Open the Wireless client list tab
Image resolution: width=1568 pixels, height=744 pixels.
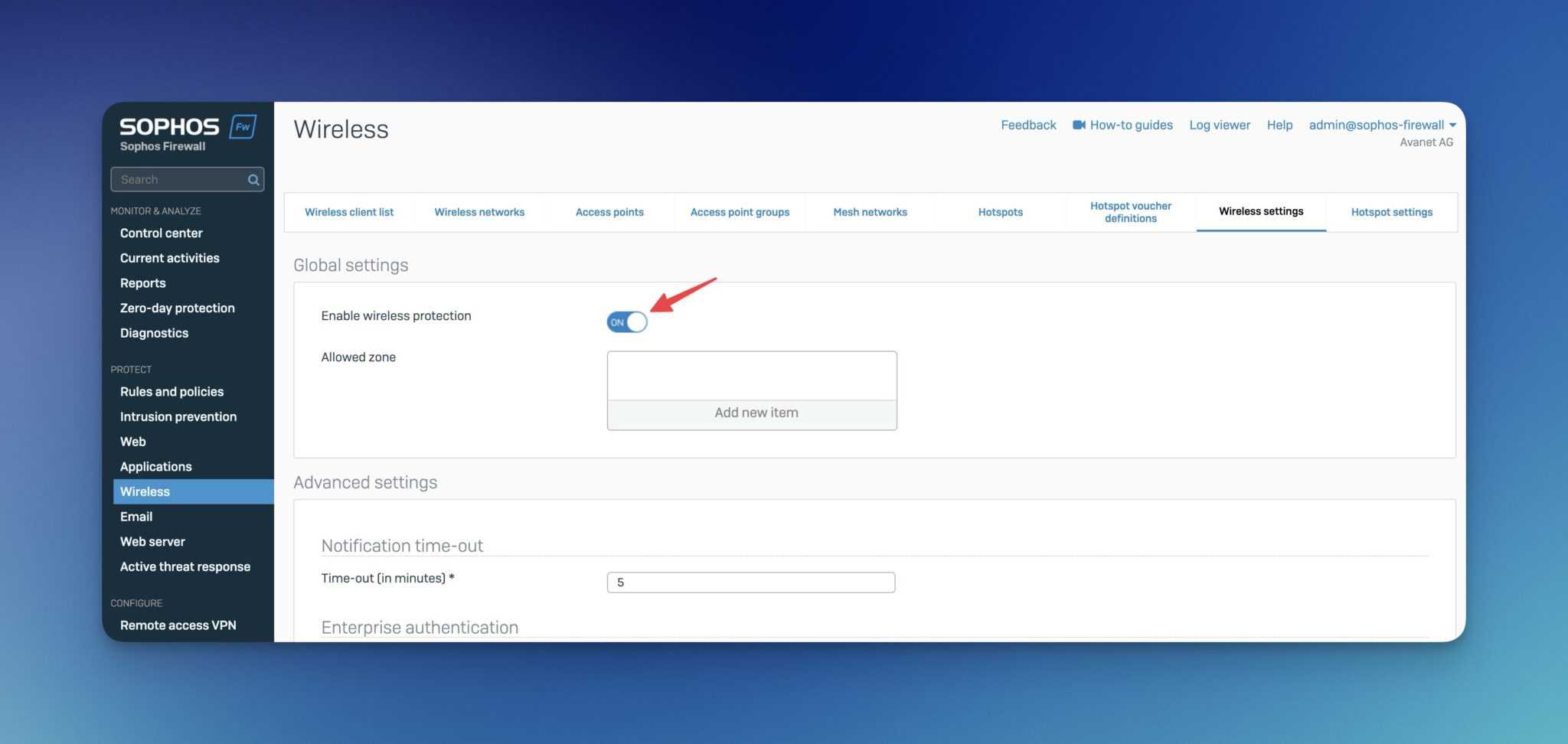pyautogui.click(x=349, y=212)
